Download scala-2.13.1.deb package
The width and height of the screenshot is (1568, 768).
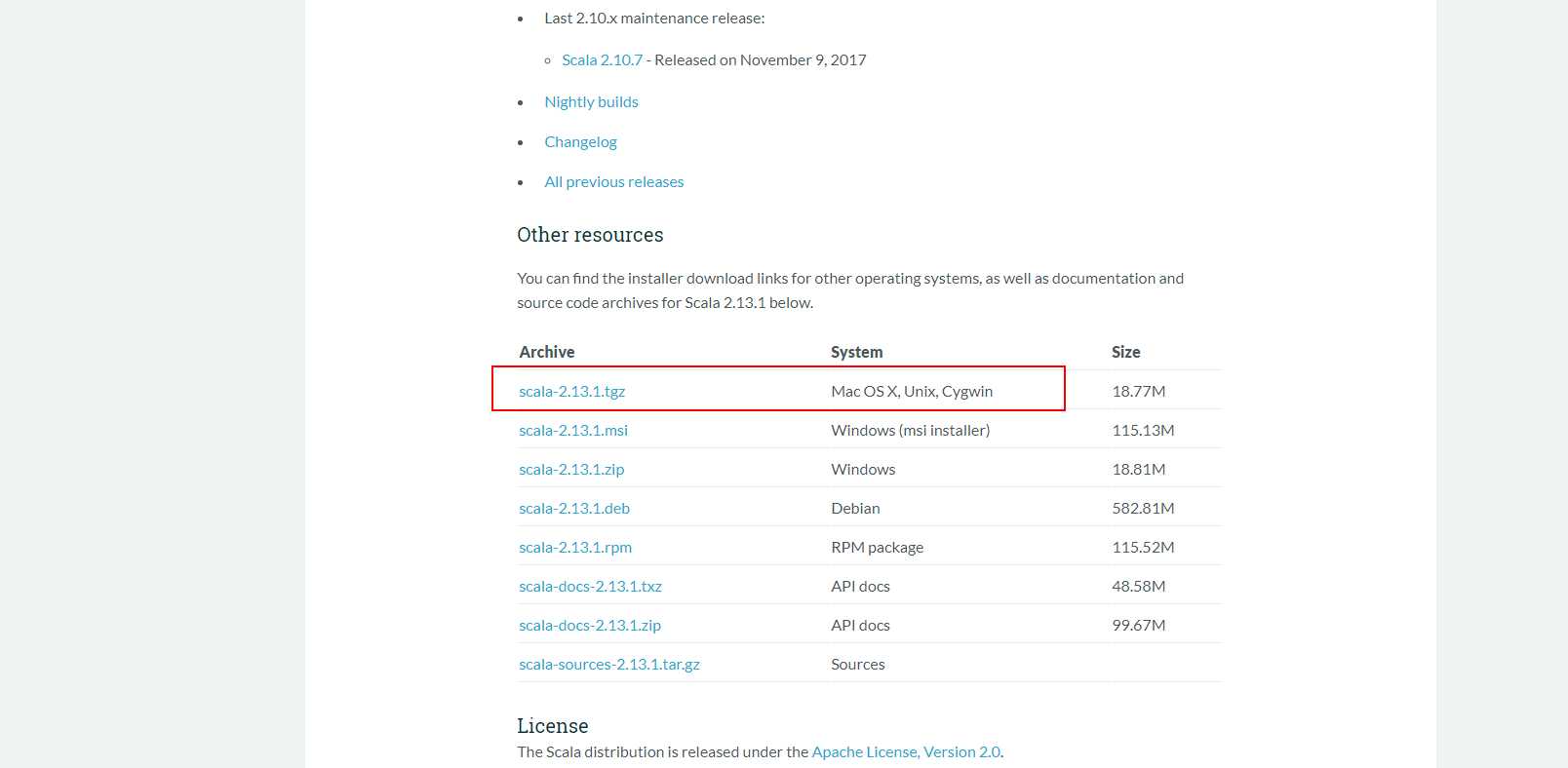click(574, 509)
